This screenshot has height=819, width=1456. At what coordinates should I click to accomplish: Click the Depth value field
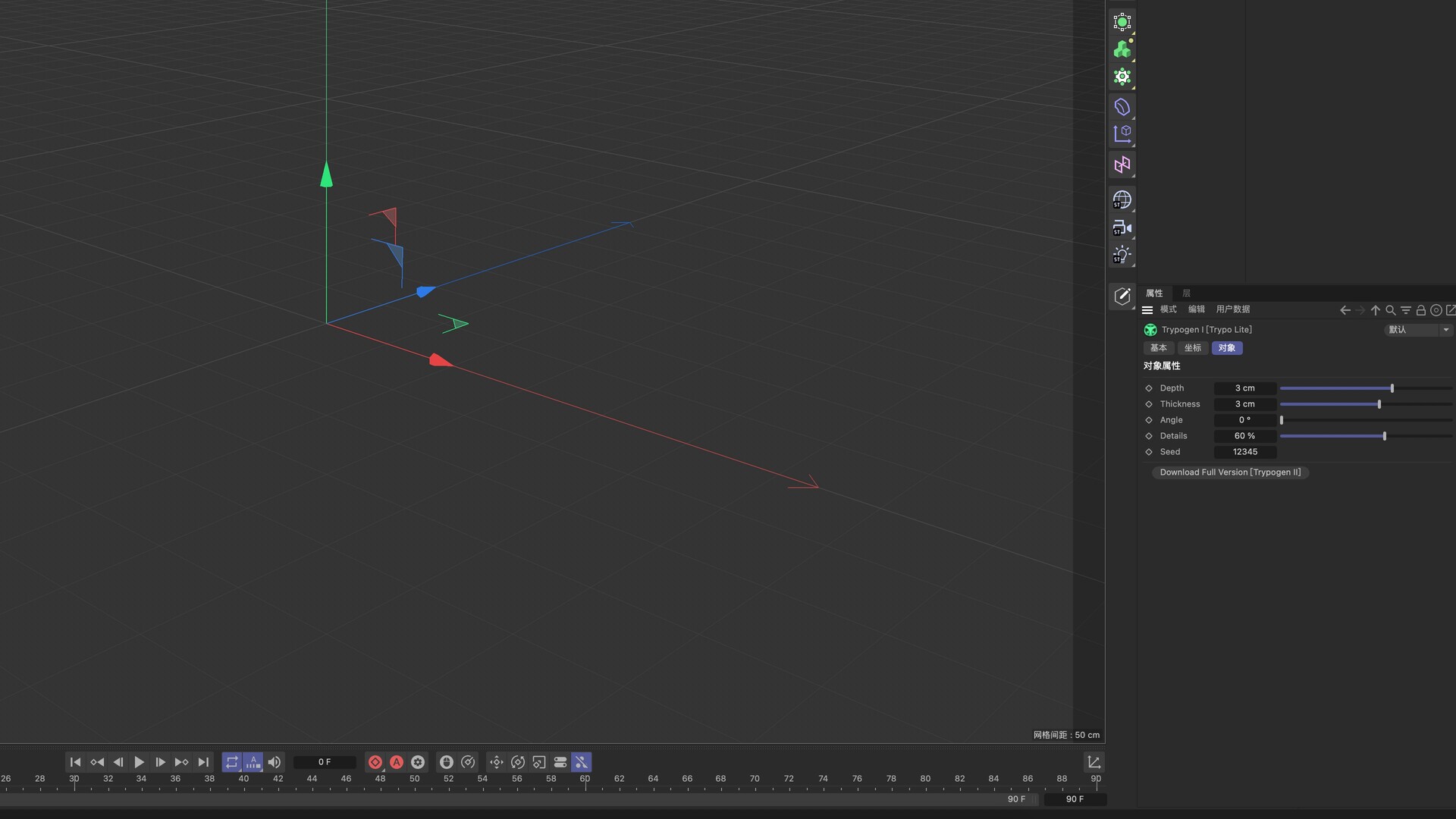tap(1245, 388)
